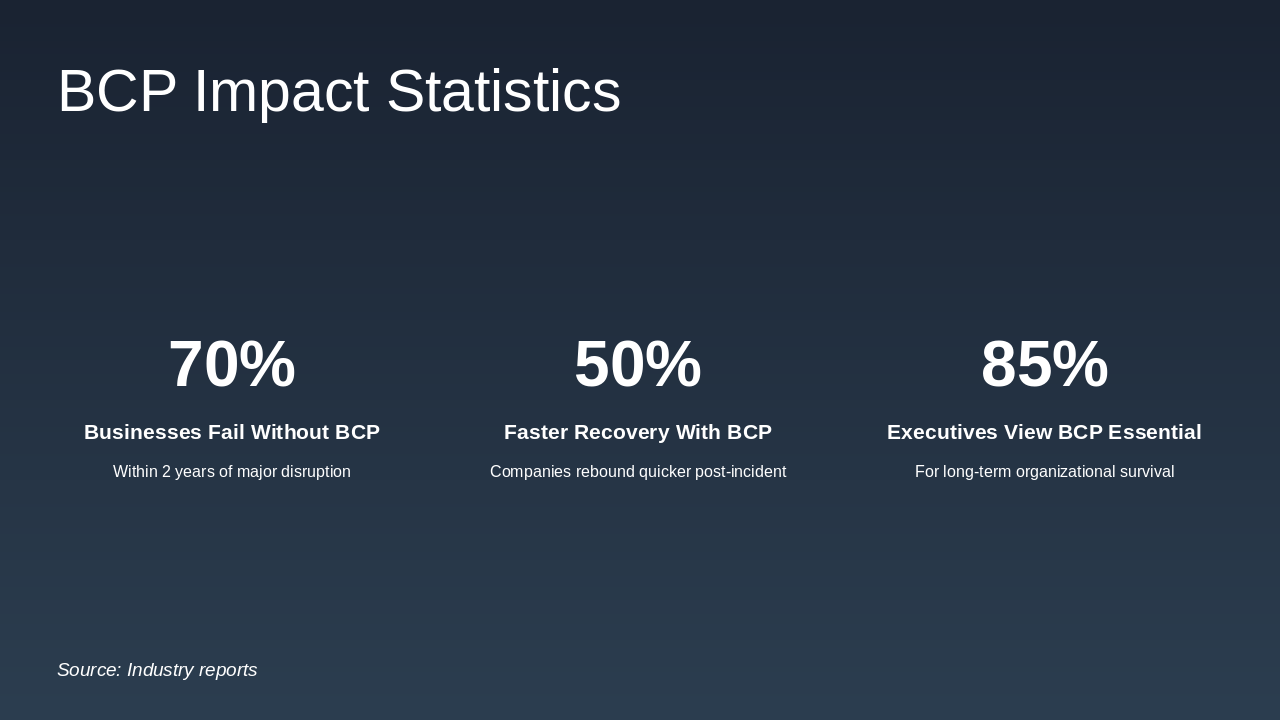
Task: Click the word 'BCP' in the slide title
Action: (117, 91)
